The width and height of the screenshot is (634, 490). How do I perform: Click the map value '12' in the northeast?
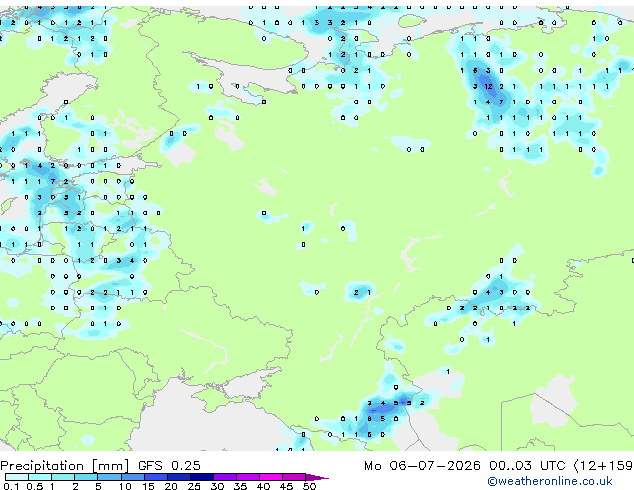[x=488, y=86]
